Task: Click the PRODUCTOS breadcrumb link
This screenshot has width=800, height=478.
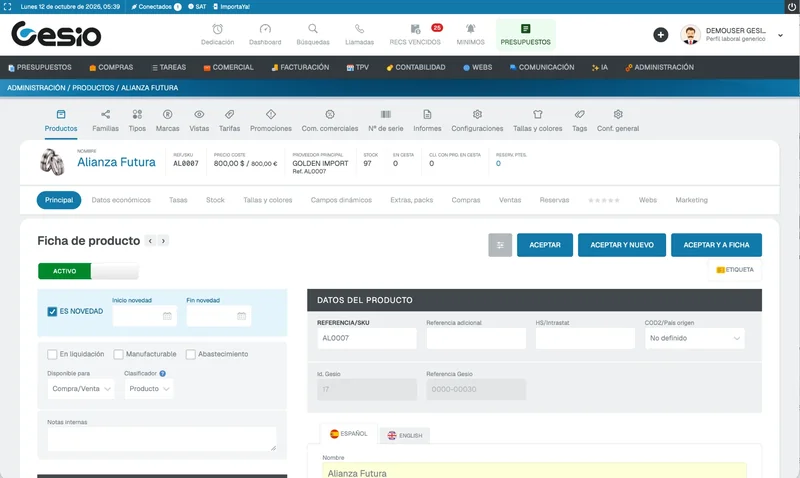Action: click(x=93, y=88)
